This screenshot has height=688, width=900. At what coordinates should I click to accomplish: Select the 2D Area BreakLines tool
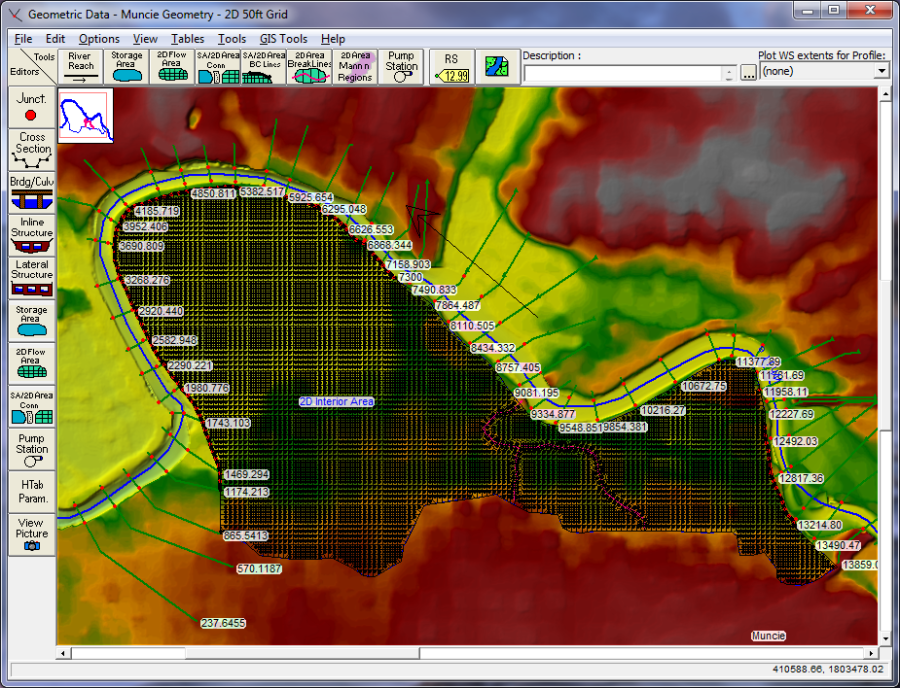pyautogui.click(x=307, y=67)
